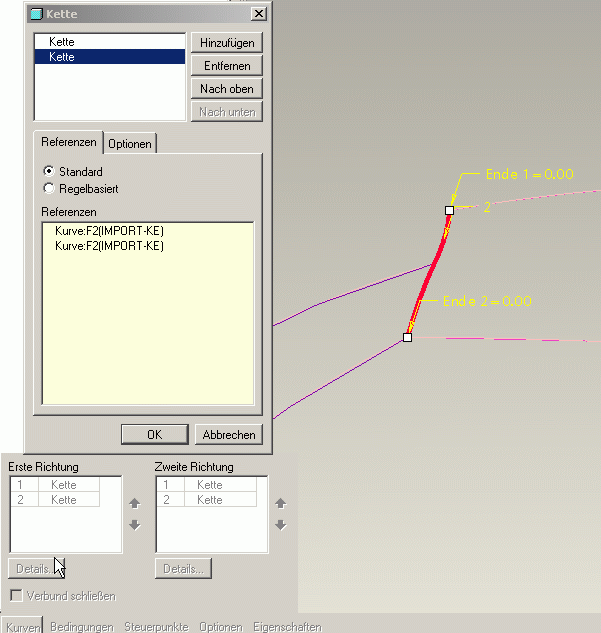The width and height of the screenshot is (601, 633).
Task: Select first Kurve:F2(IMPORT-KE) reference
Action: click(109, 231)
